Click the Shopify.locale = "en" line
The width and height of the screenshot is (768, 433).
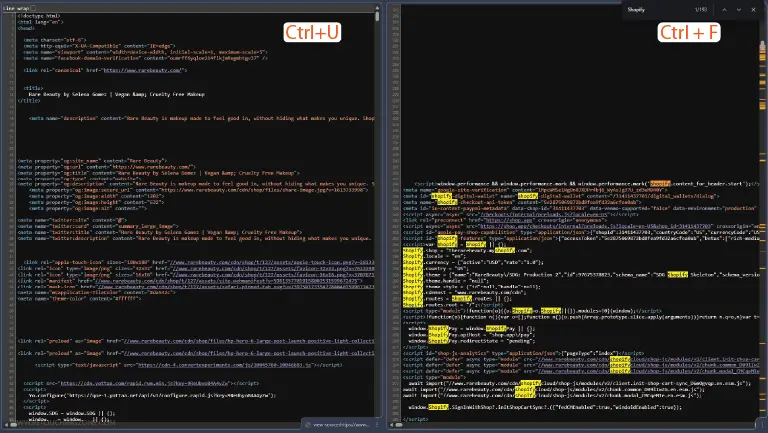coord(434,256)
